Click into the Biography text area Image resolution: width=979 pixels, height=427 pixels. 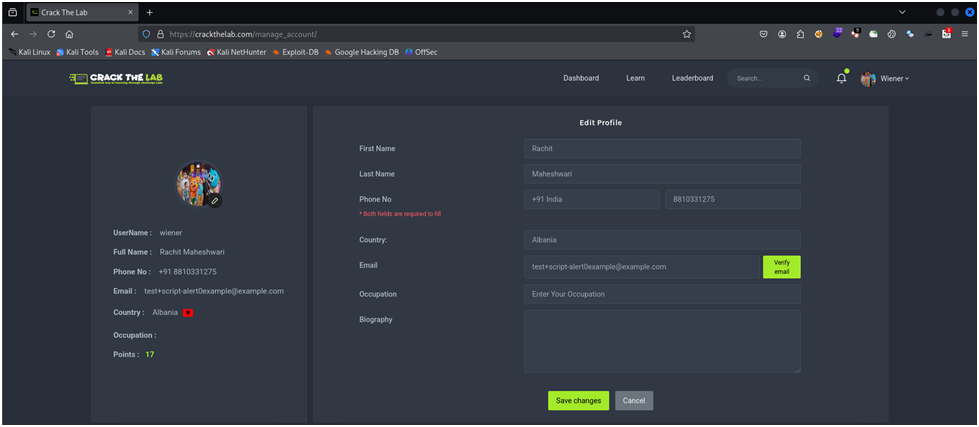point(661,341)
